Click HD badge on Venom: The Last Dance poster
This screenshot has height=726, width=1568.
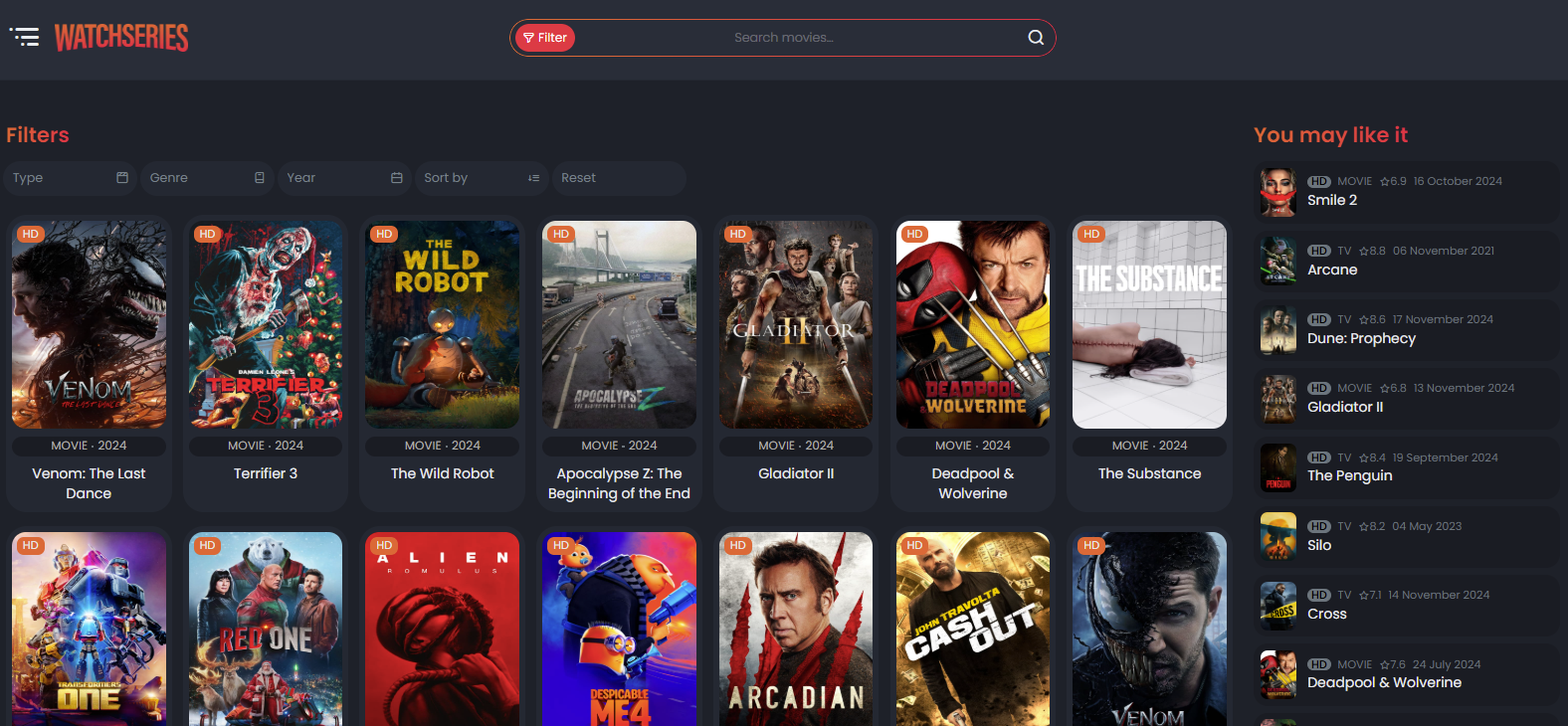[x=31, y=235]
